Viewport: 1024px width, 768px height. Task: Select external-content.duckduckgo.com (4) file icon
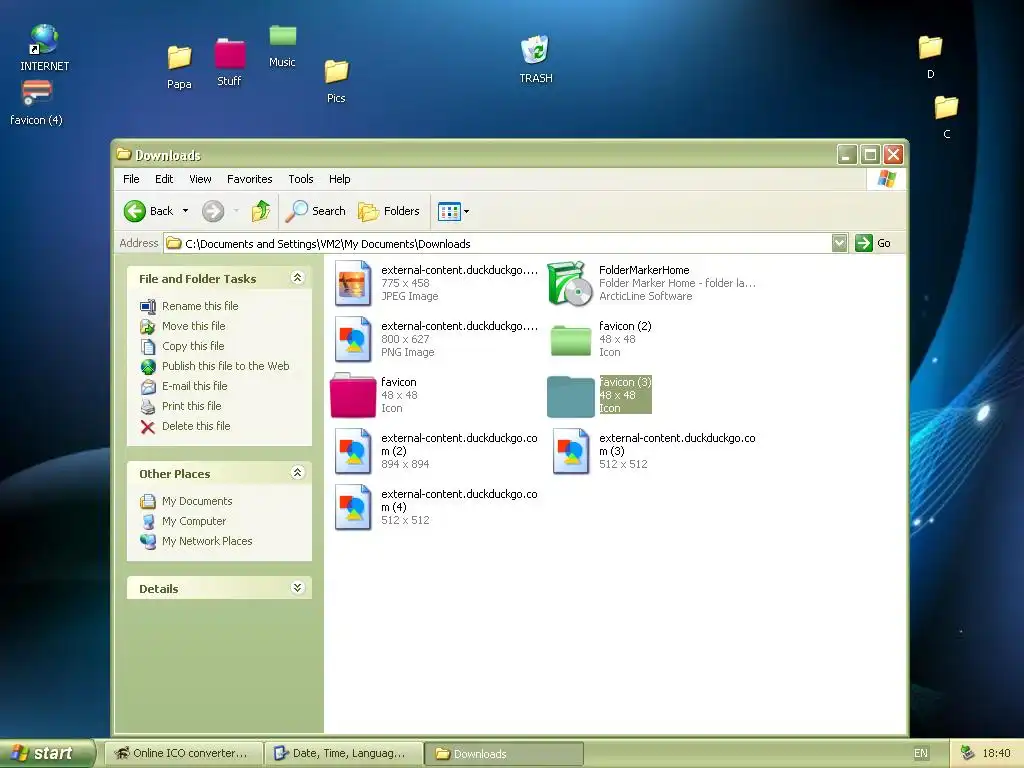(353, 507)
